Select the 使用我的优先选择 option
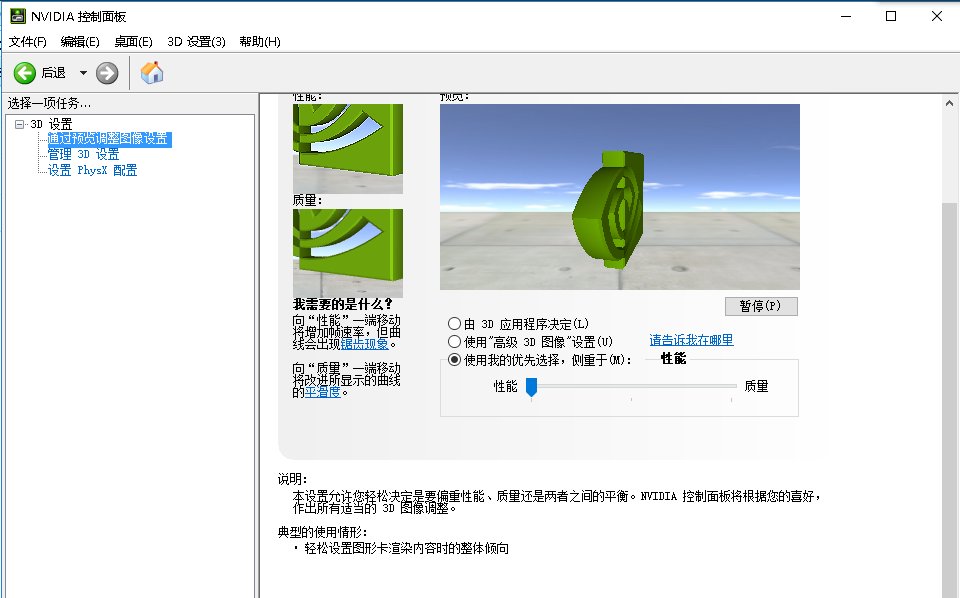 pyautogui.click(x=455, y=359)
